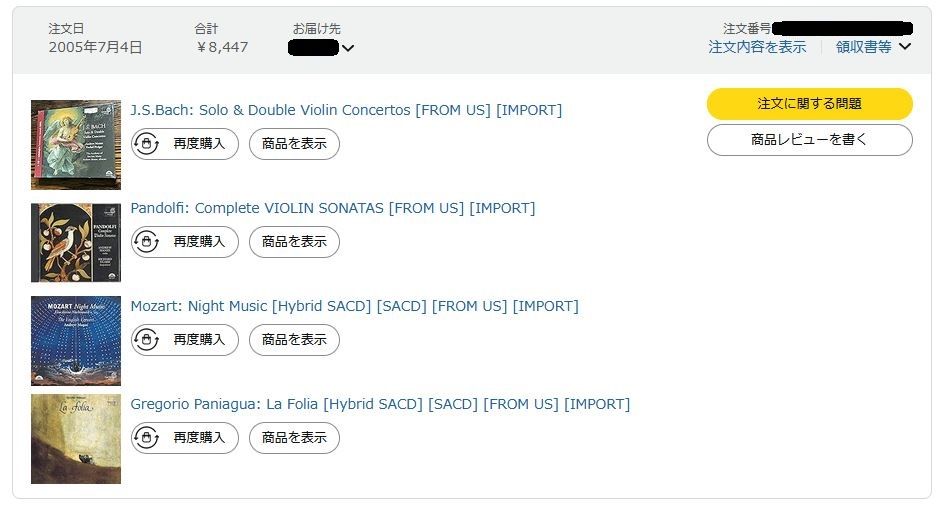Open the J.S.Bach album cover thumbnail
945x506 pixels.
coord(76,145)
